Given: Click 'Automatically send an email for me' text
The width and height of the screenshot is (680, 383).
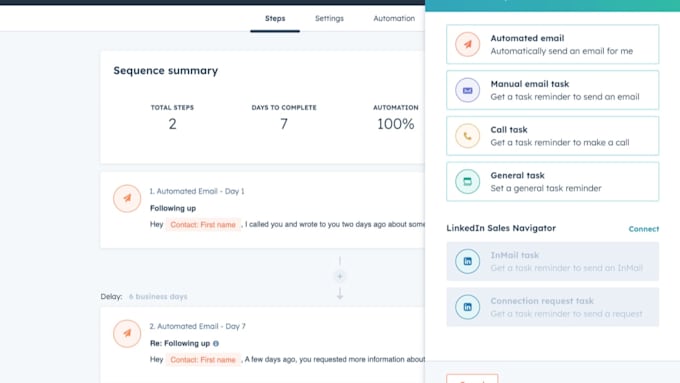Looking at the screenshot, I should (562, 51).
